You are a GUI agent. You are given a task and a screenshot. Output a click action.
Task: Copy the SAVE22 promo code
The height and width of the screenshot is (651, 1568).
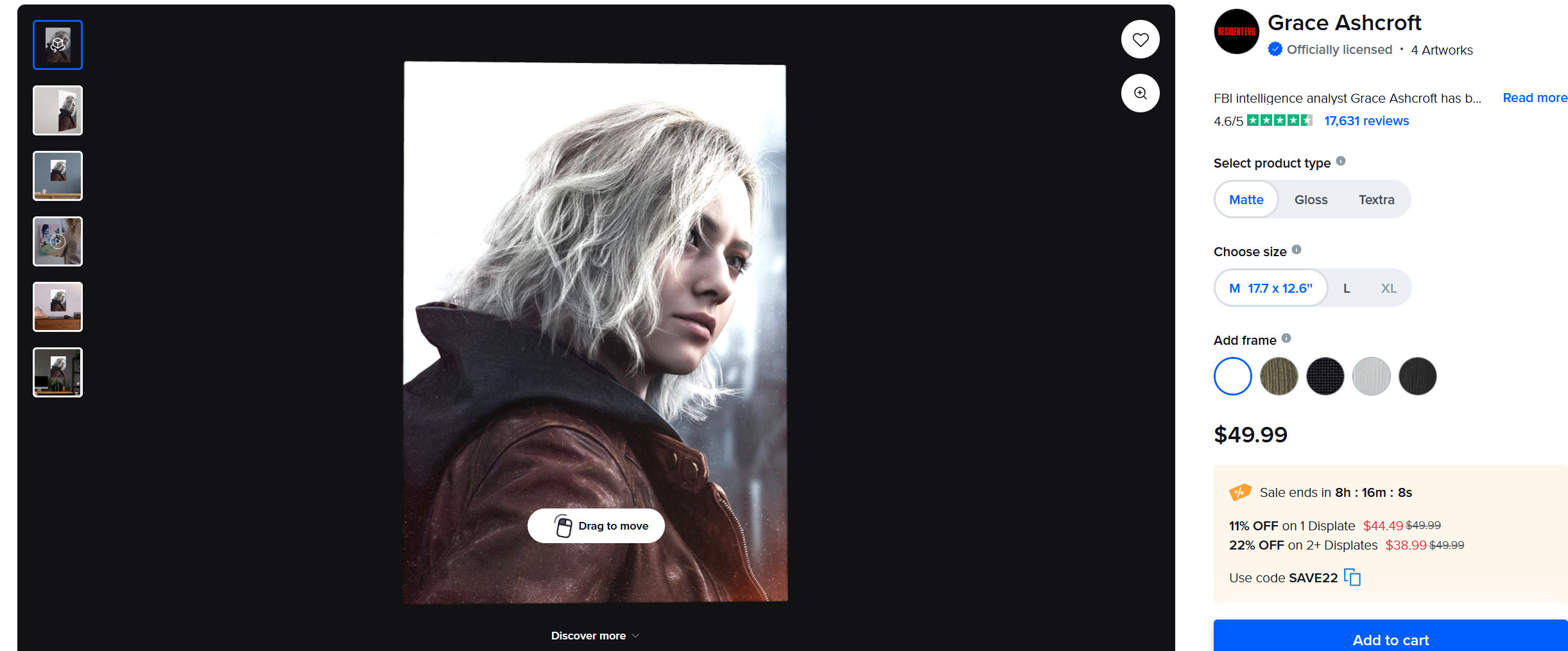tap(1352, 577)
